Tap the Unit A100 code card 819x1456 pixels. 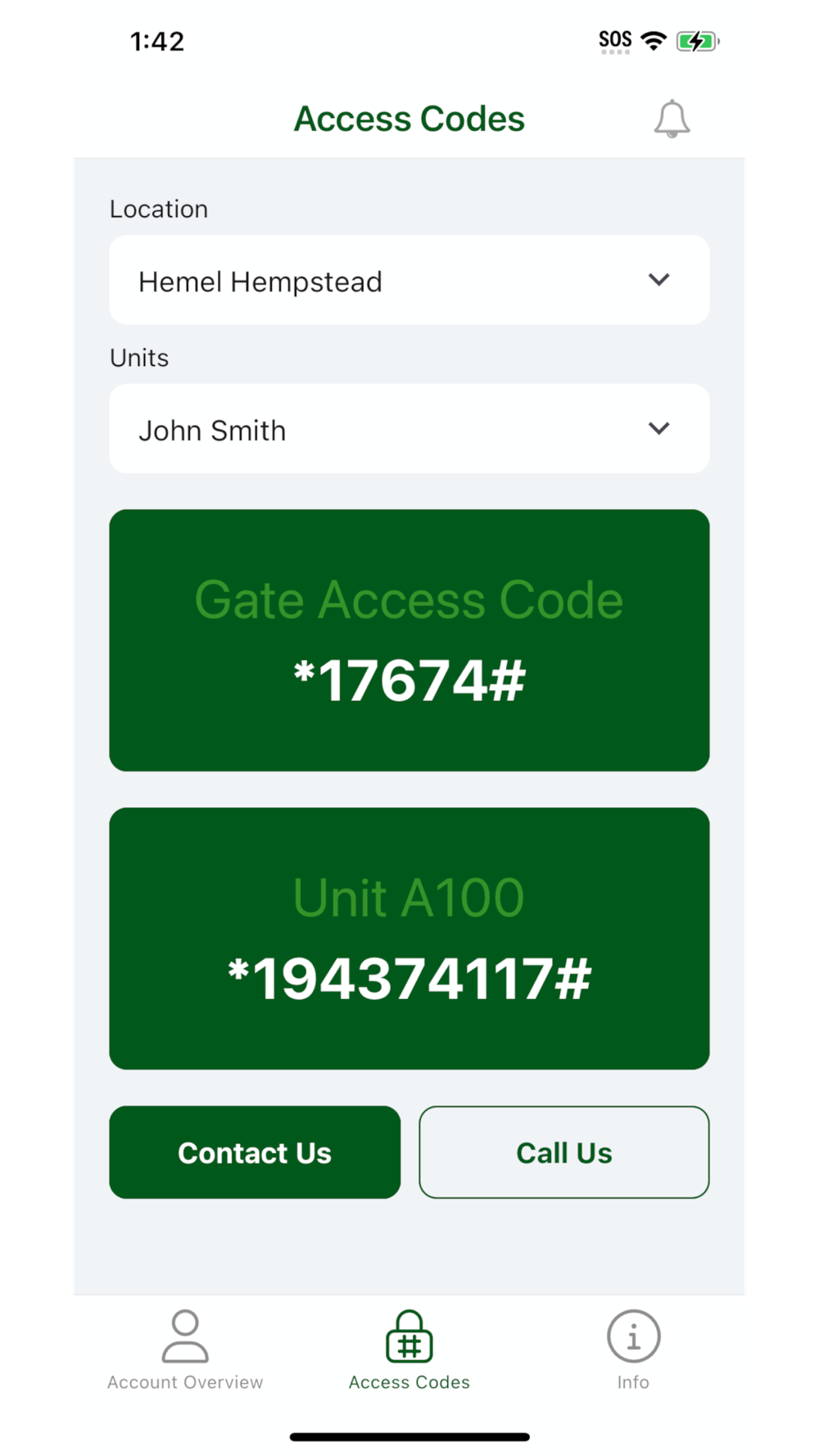(x=409, y=938)
